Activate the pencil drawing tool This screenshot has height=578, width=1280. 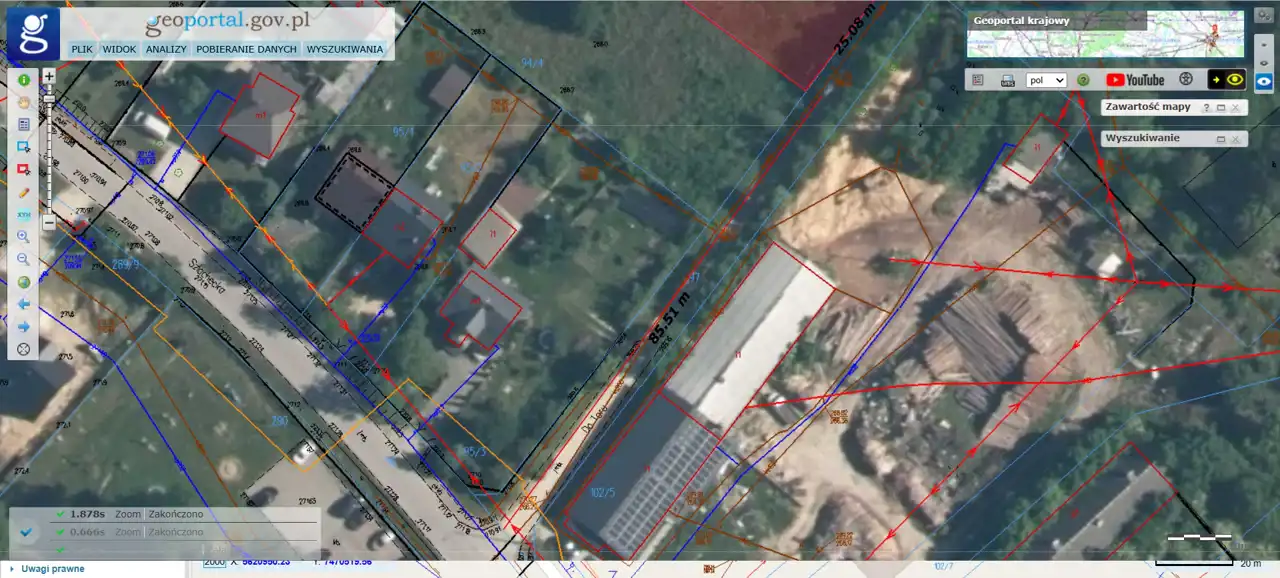(23, 192)
